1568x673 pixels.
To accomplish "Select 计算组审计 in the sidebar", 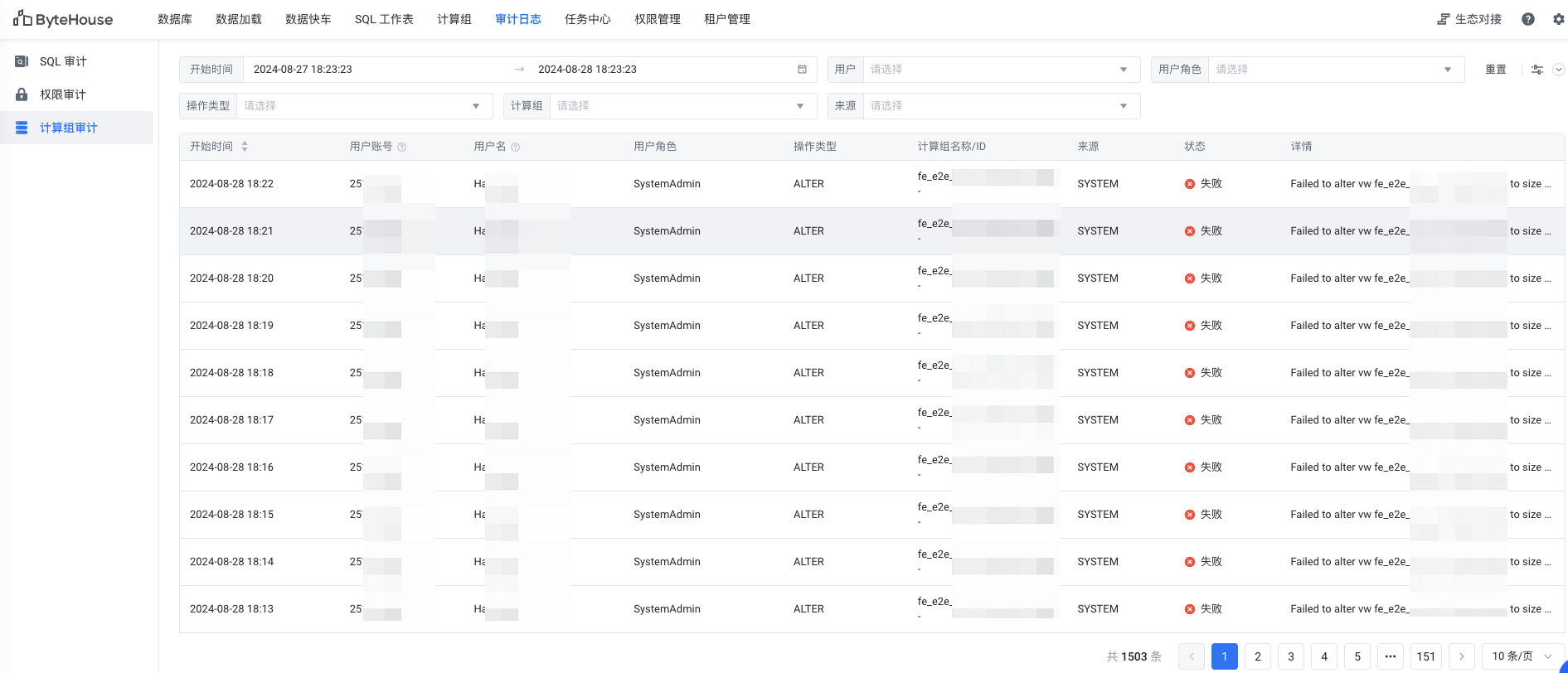I will pyautogui.click(x=76, y=128).
